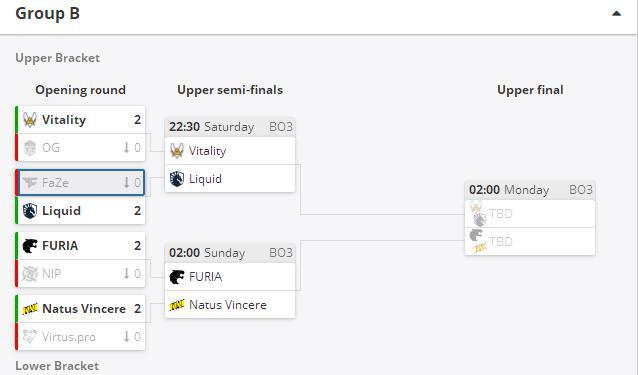Click the Virtus.pro team logo
This screenshot has width=638, height=375.
click(x=30, y=337)
